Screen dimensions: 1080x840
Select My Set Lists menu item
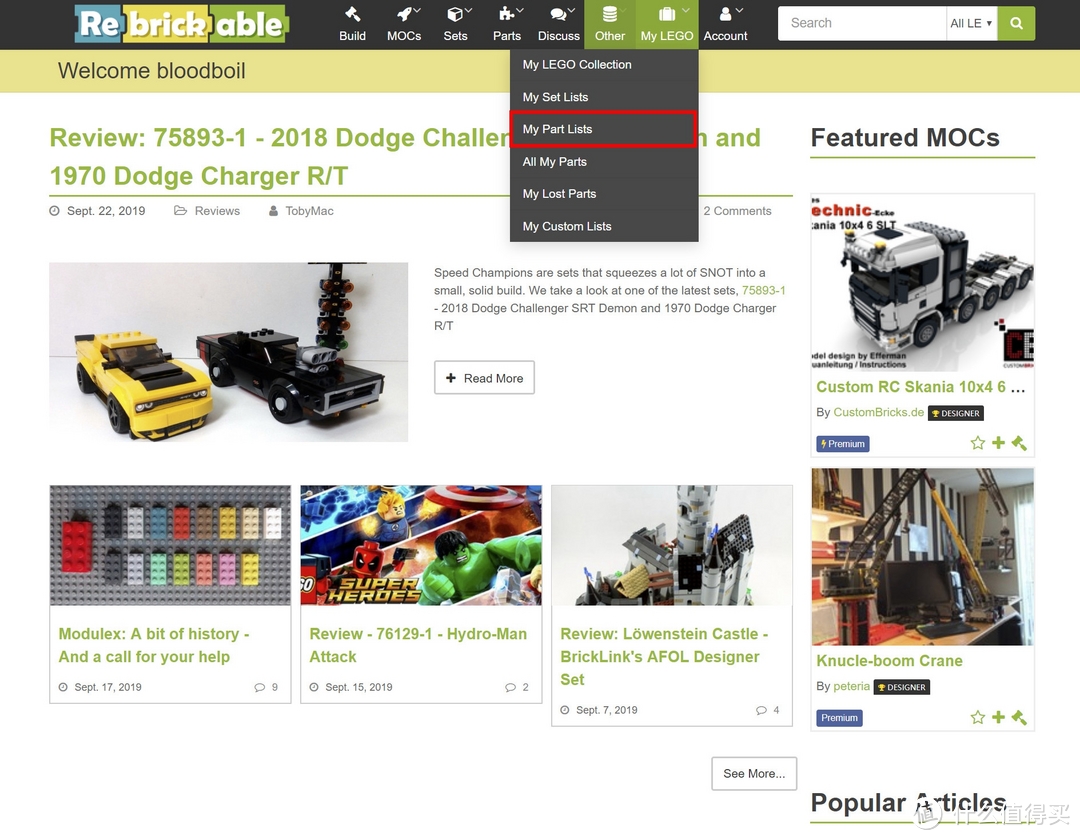[x=604, y=97]
